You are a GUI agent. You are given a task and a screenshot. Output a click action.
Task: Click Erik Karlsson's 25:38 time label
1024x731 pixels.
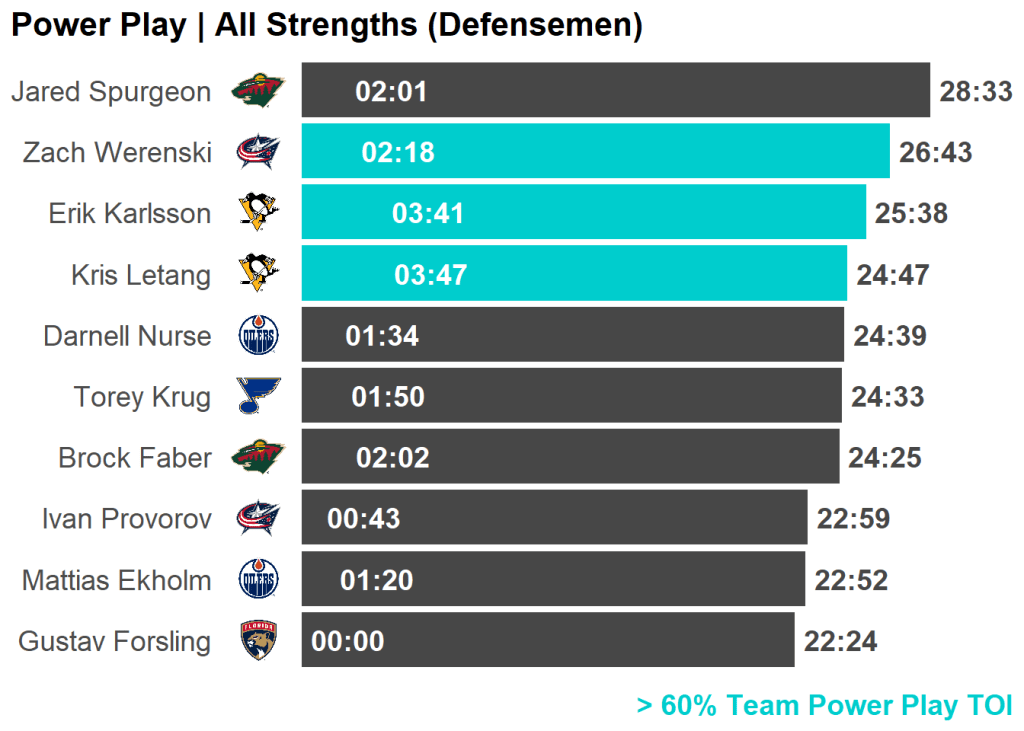coord(911,214)
